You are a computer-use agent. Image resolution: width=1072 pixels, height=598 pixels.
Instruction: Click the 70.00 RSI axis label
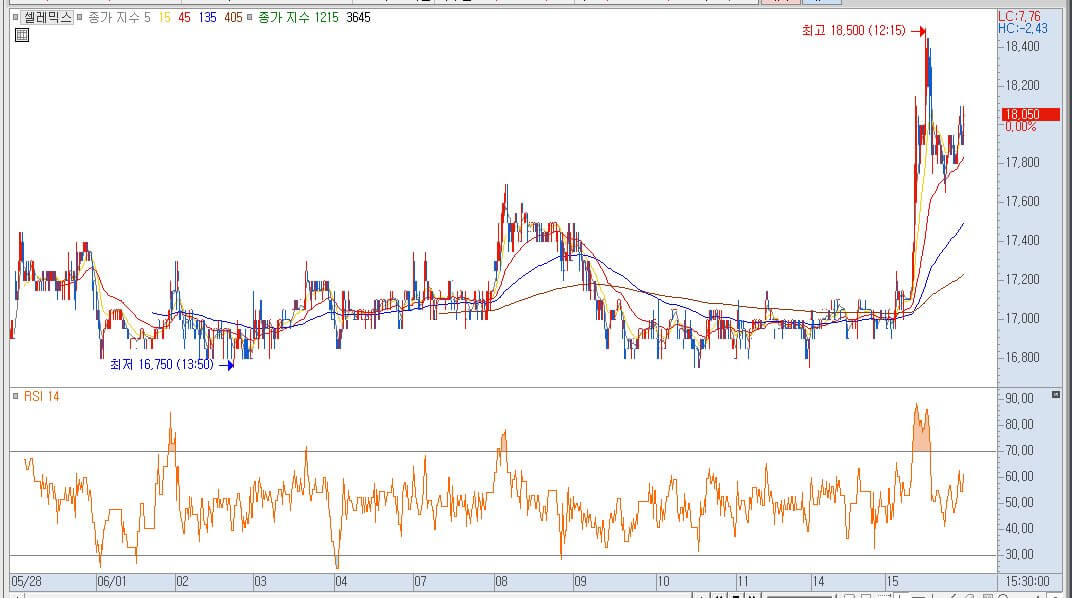[x=1019, y=450]
